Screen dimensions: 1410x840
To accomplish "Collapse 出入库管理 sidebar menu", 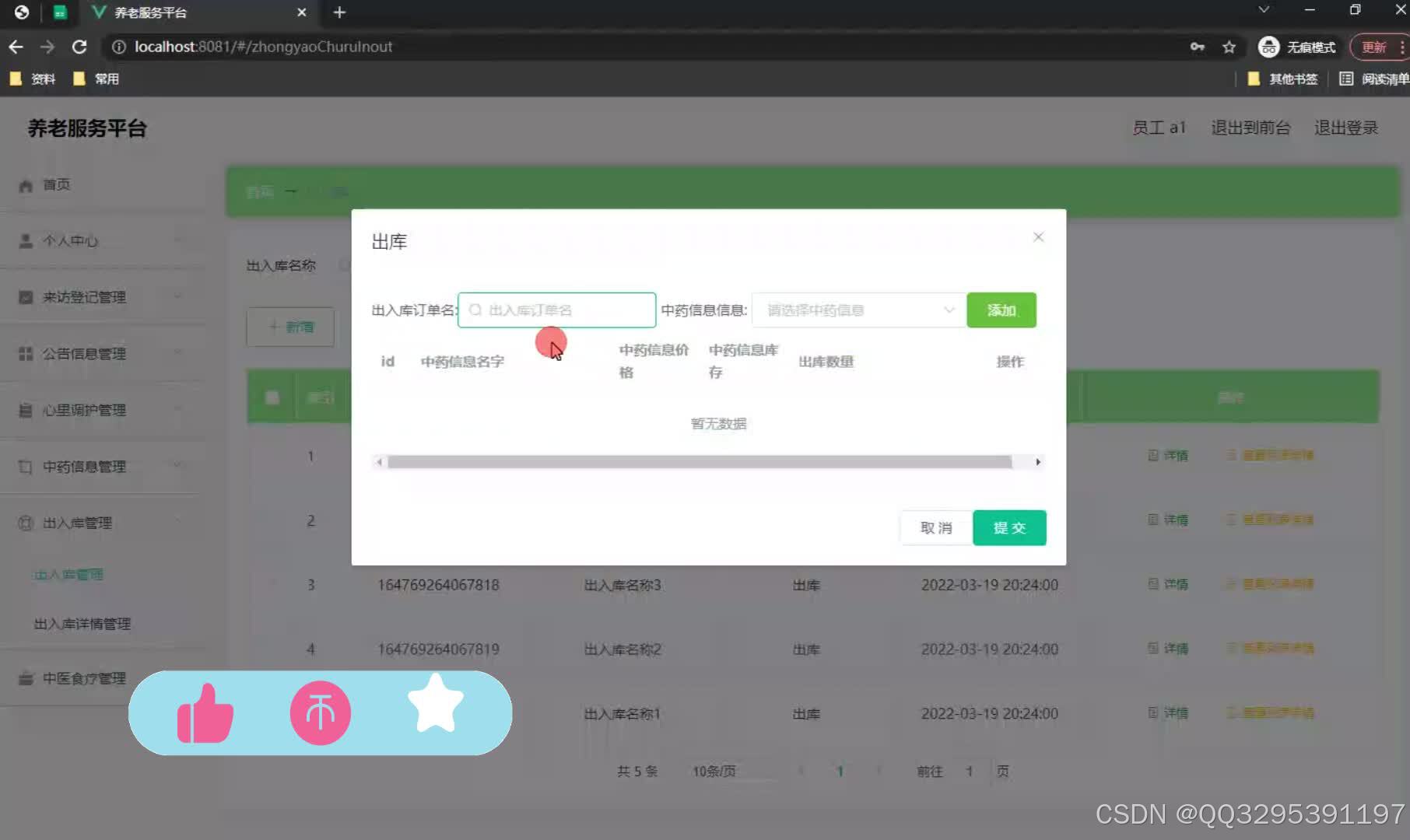I will click(x=101, y=523).
